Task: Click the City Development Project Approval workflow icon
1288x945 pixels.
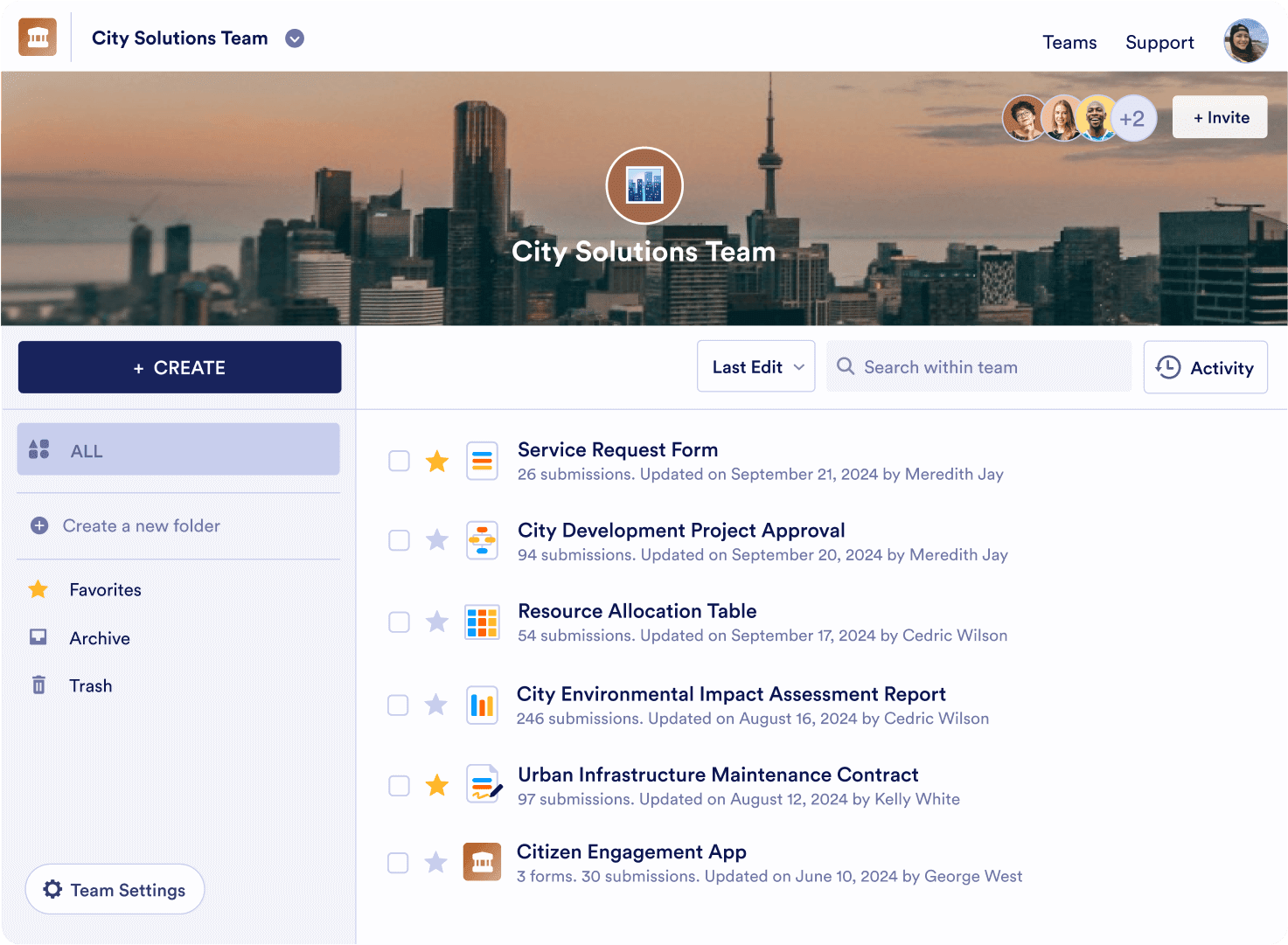Action: [x=482, y=540]
